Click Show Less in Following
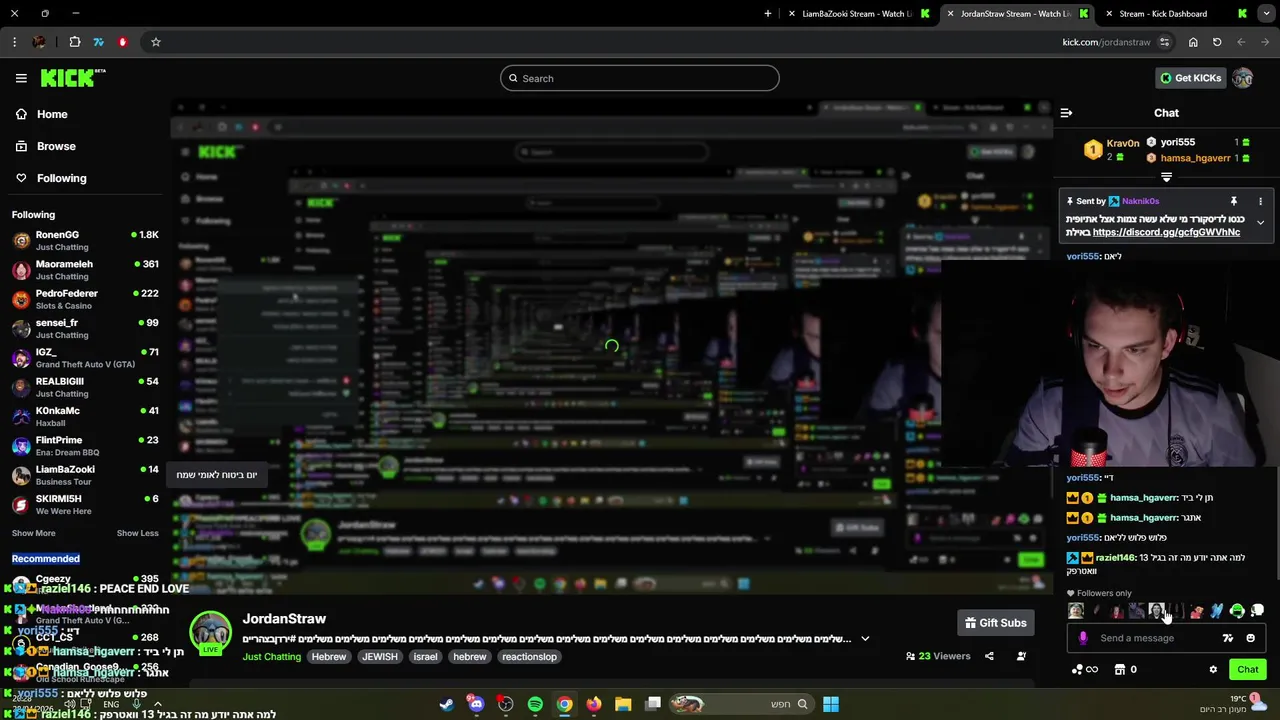Image resolution: width=1280 pixels, height=720 pixels. click(x=137, y=533)
